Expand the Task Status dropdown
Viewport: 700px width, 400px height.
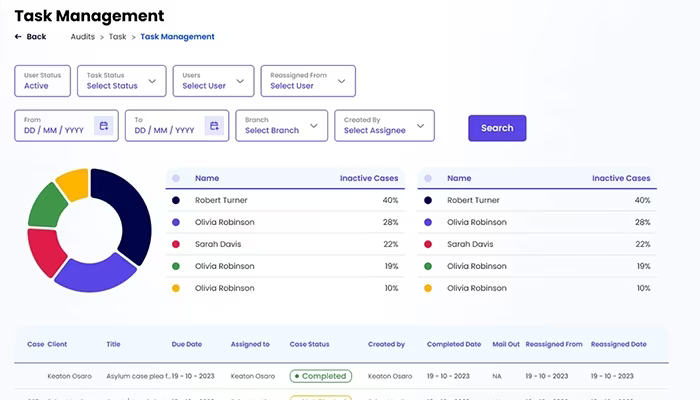coord(121,81)
